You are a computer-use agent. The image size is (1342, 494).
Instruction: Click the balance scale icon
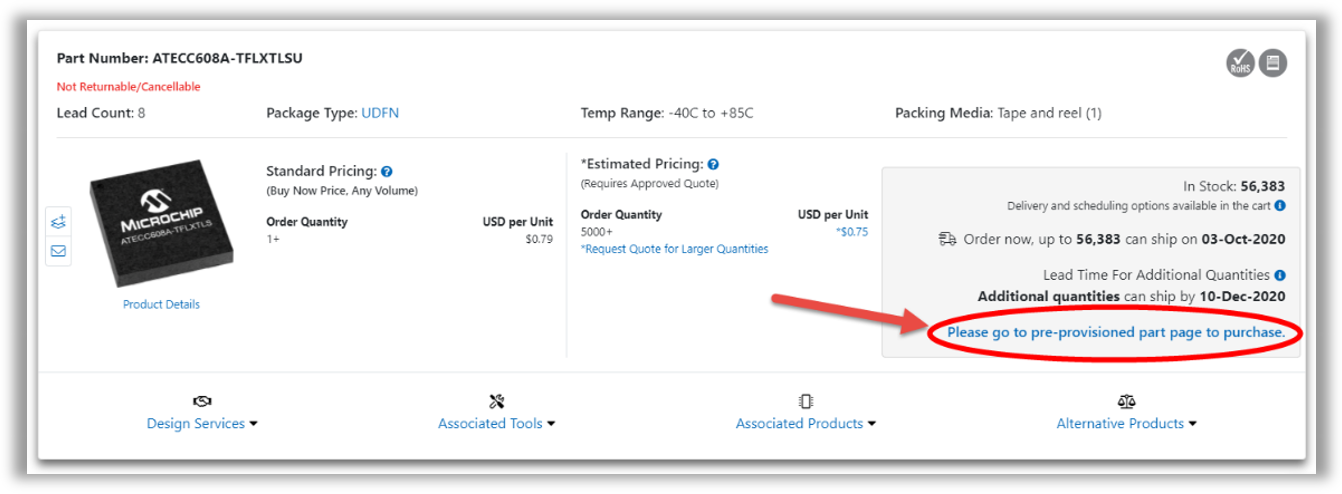tap(1126, 401)
